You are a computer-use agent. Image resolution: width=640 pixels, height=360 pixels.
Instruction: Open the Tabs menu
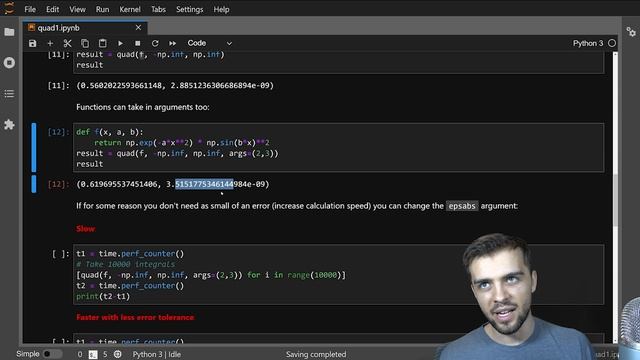point(158,9)
